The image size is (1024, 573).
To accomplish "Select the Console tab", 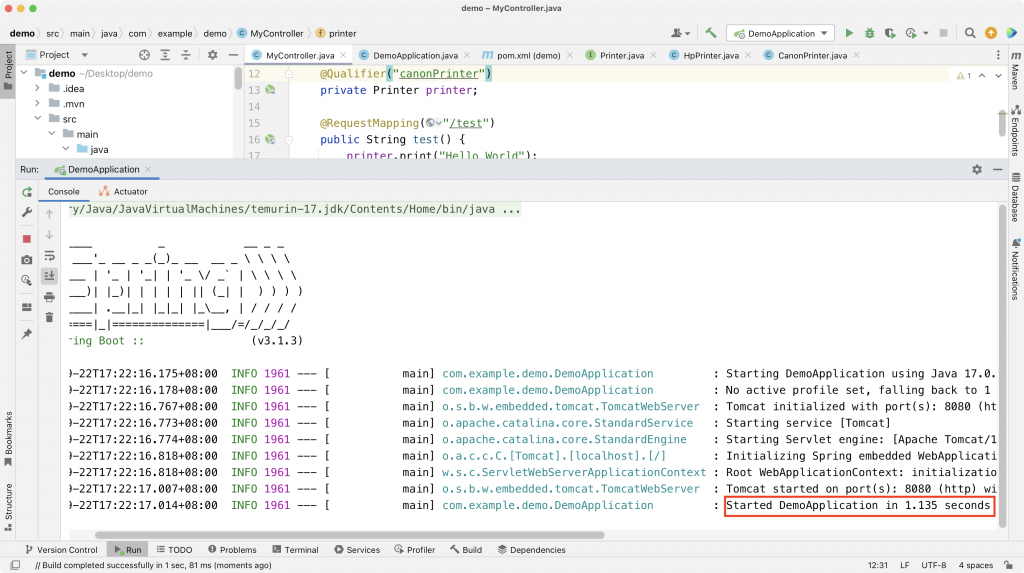I will coord(63,191).
